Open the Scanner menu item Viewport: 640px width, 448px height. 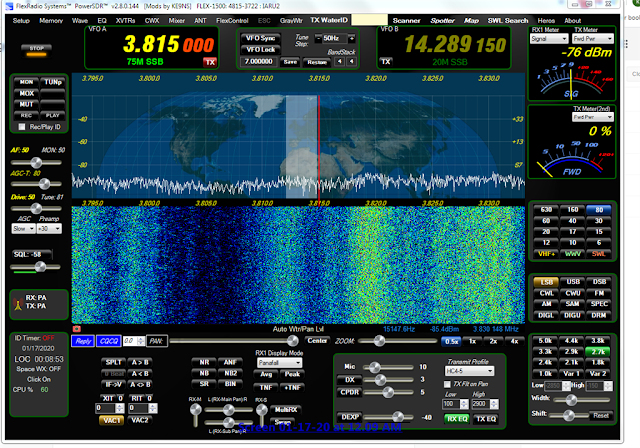click(406, 20)
